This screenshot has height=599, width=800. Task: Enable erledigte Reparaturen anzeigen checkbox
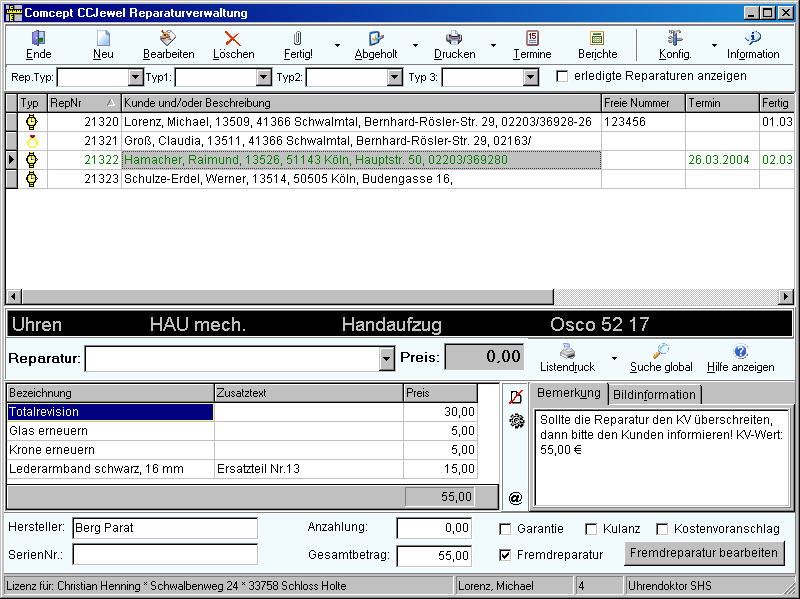562,76
